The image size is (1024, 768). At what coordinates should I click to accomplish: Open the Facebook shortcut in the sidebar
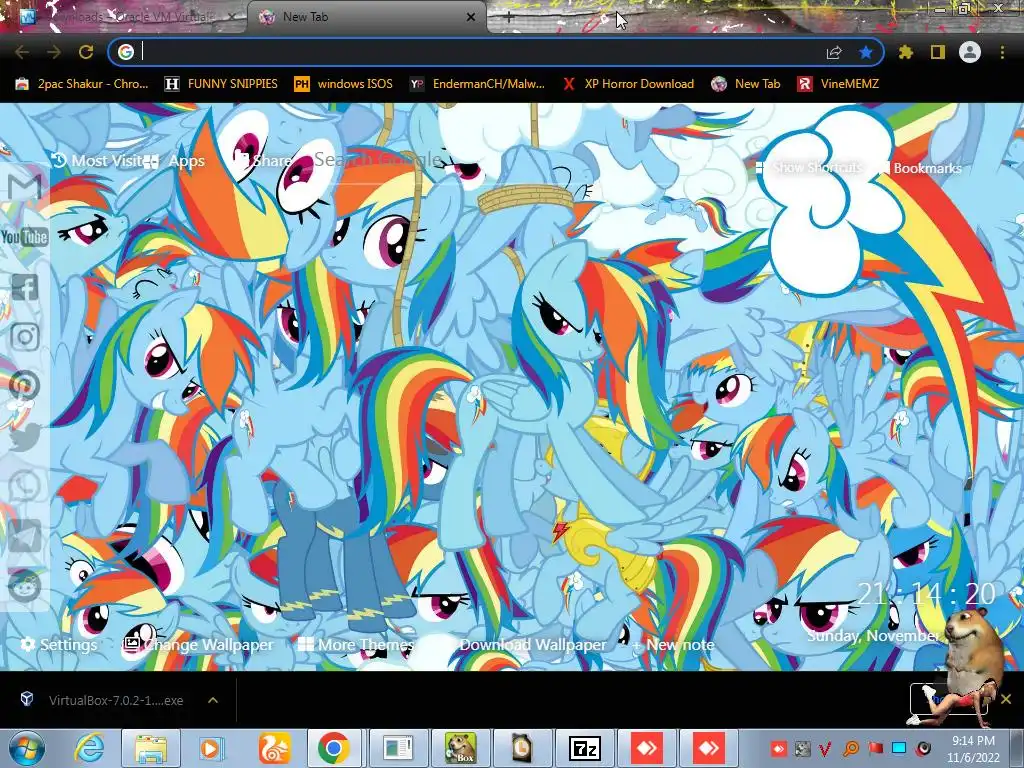(x=25, y=287)
